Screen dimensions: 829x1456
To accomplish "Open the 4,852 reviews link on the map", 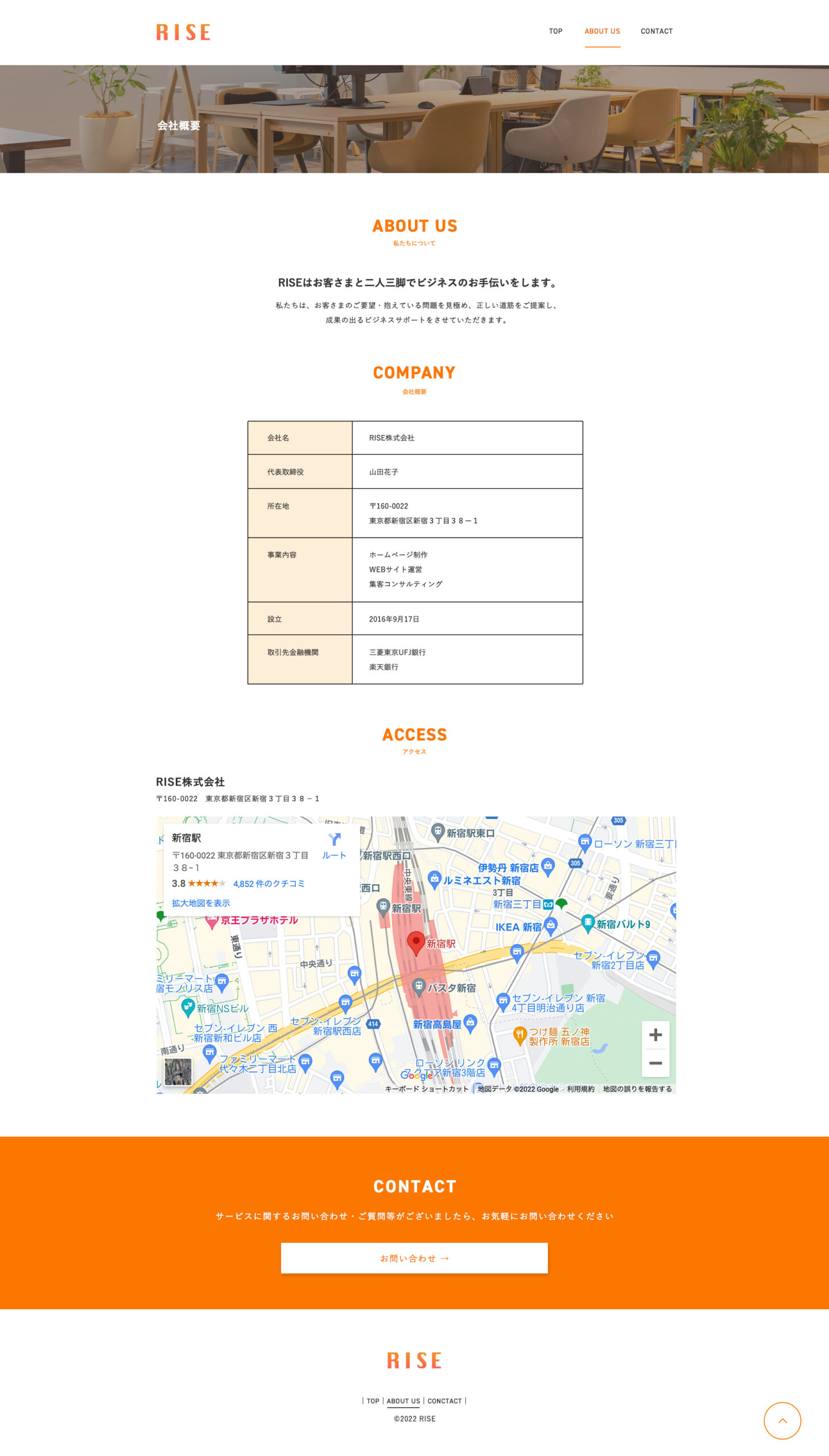I will coord(269,884).
